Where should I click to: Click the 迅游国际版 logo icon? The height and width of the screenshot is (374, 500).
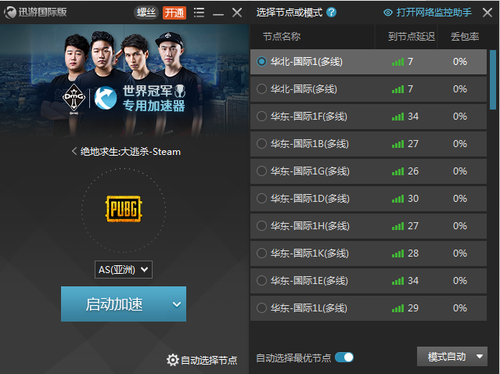click(x=10, y=13)
